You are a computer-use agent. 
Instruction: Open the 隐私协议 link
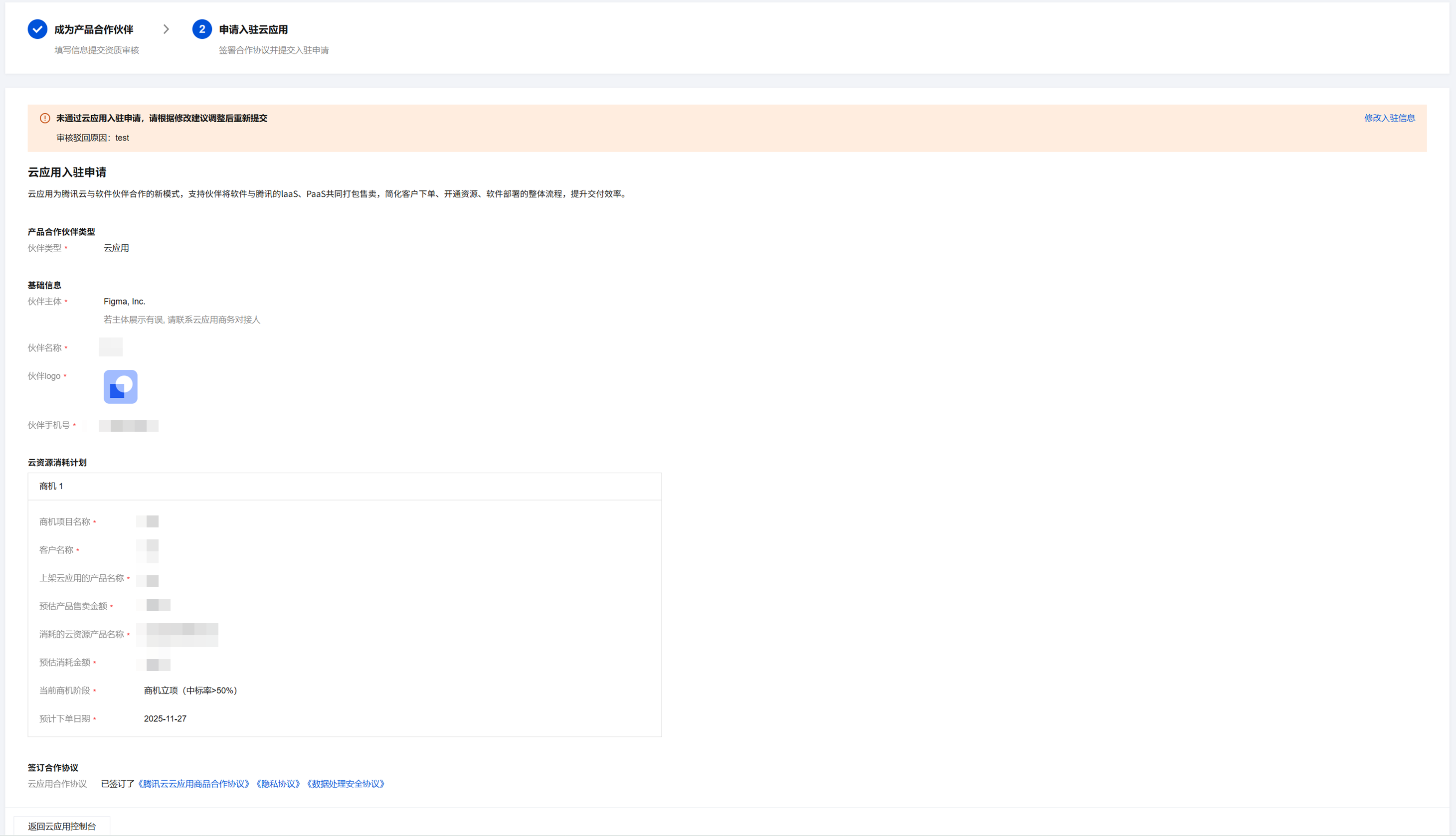coord(278,784)
